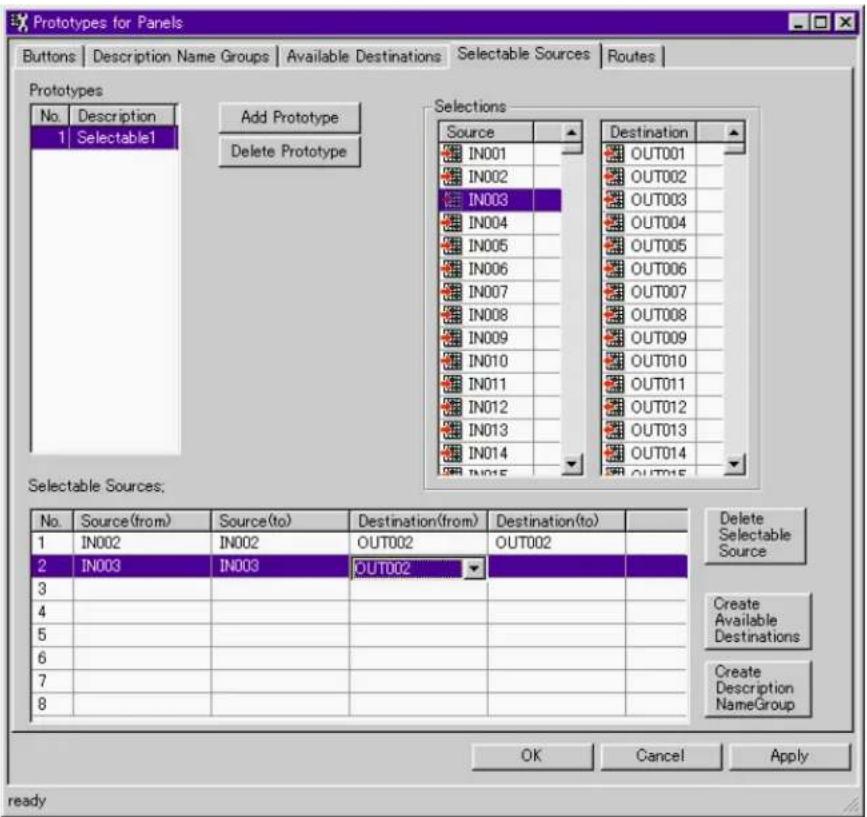Click the OUT011 destination icon
The image size is (867, 817).
coord(614,384)
